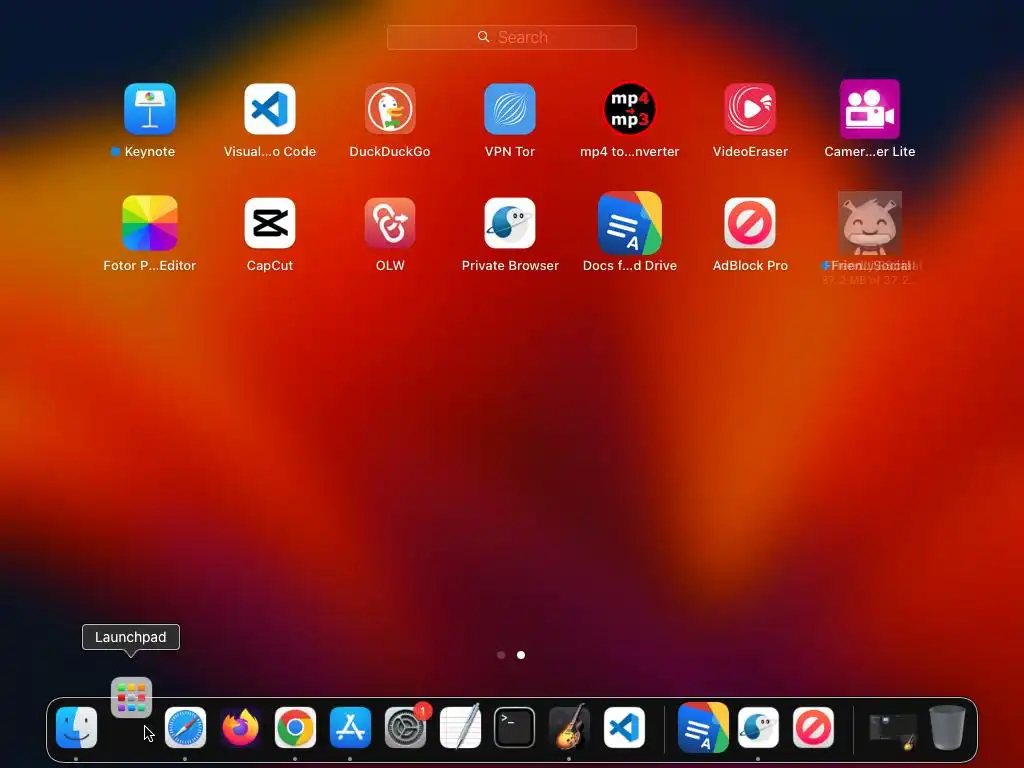This screenshot has height=768, width=1024.
Task: Click AdBlock Pro in the Dock
Action: coord(813,728)
